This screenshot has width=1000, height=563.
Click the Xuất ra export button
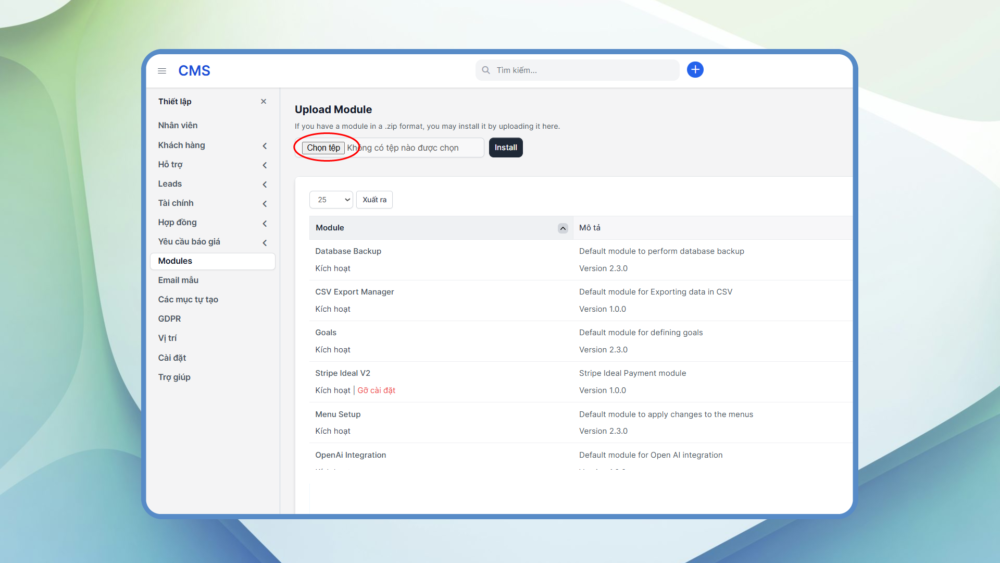(374, 200)
